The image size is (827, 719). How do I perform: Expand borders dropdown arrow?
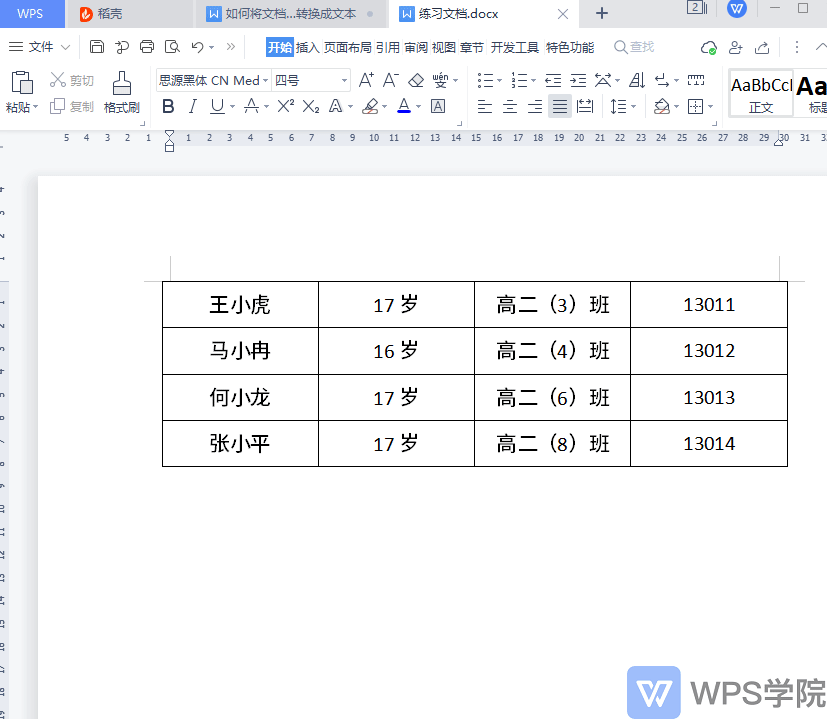(710, 107)
